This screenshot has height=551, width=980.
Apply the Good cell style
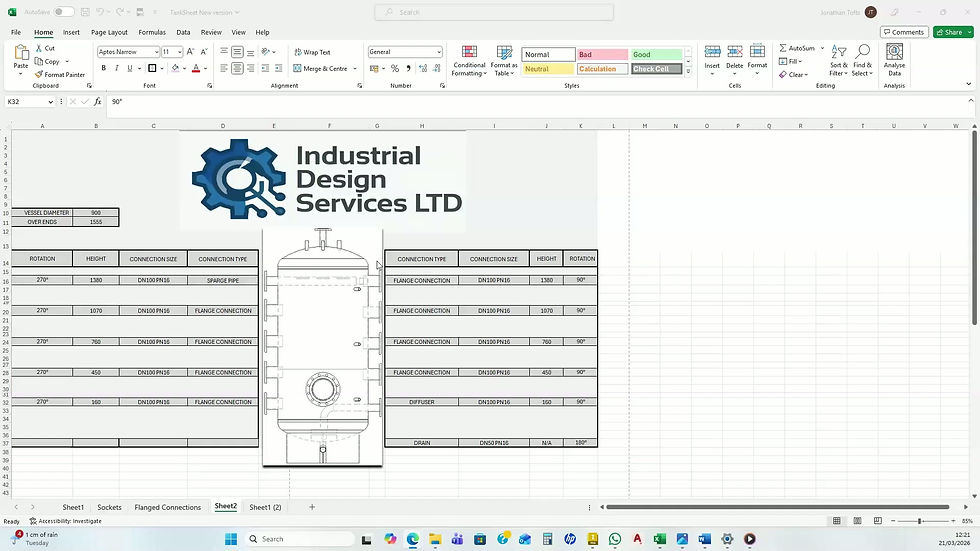[656, 54]
